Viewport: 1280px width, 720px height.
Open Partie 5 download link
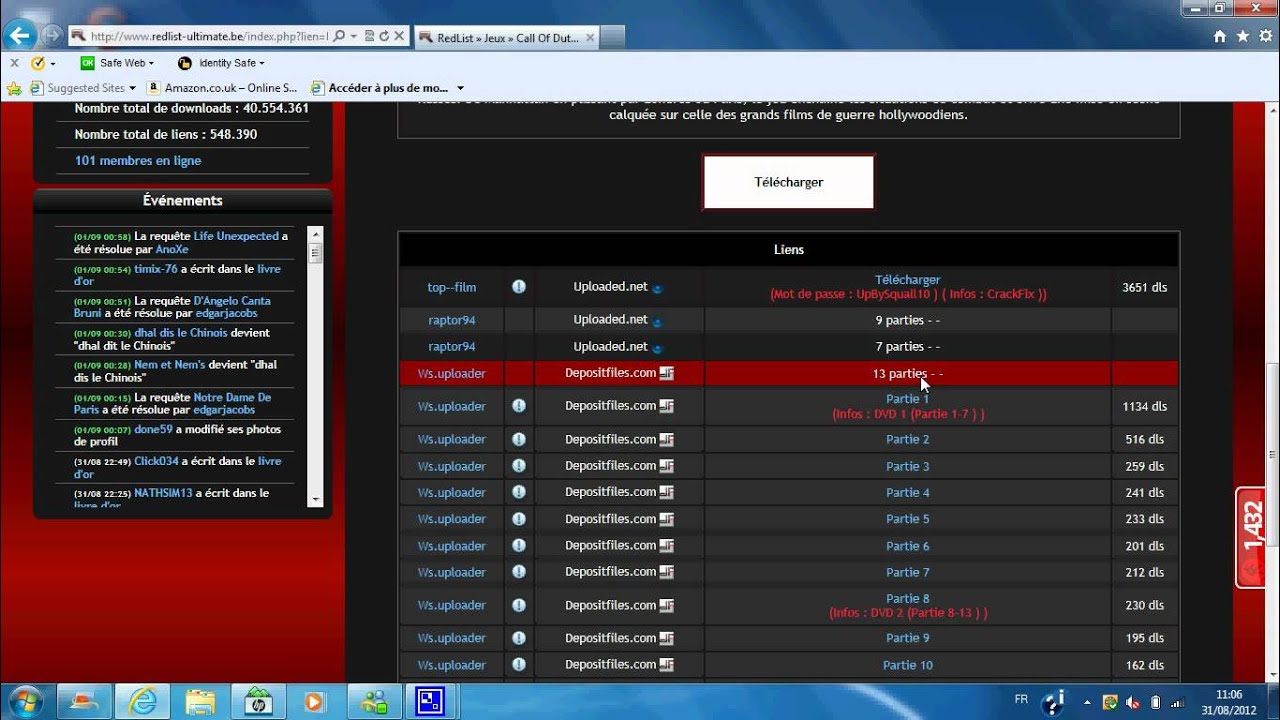coord(907,519)
